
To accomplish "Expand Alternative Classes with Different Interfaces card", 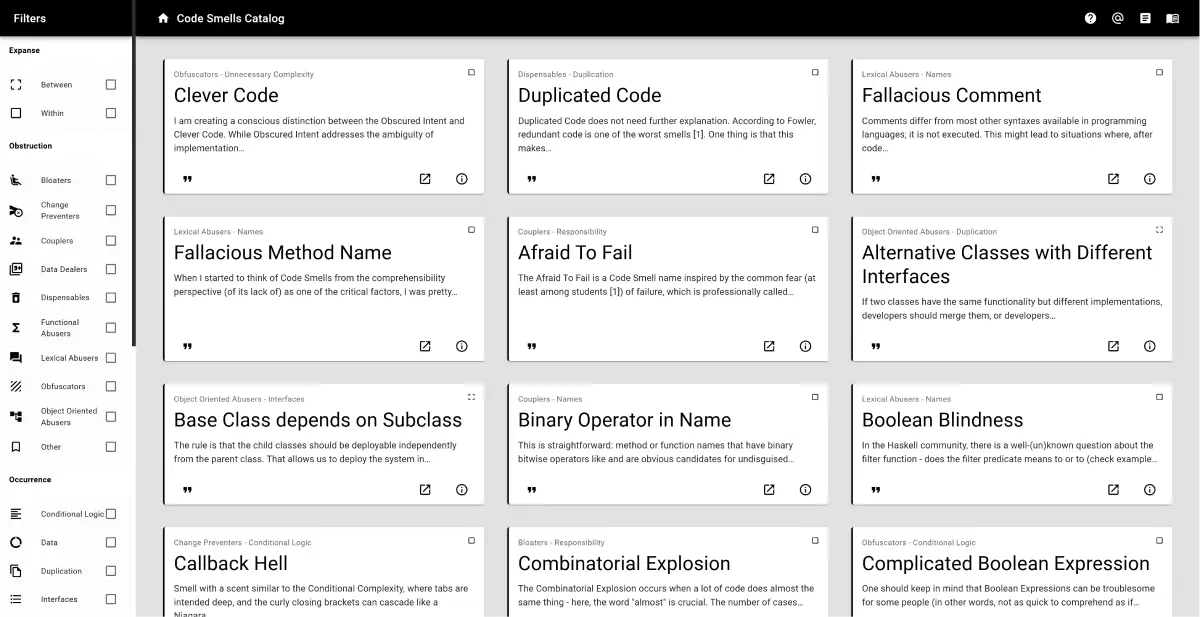I will pos(1159,230).
